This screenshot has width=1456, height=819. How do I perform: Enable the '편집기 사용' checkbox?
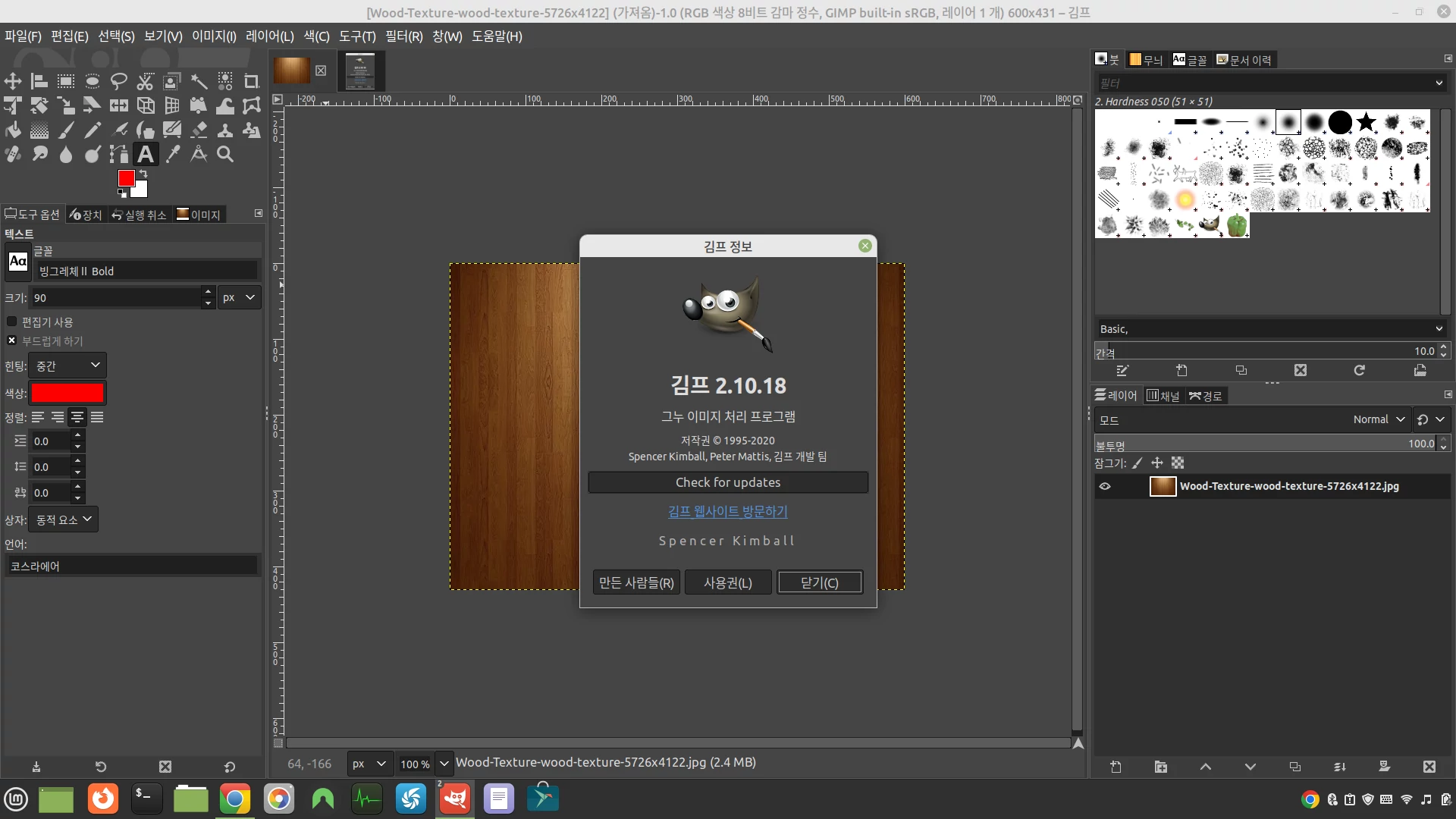pos(12,322)
